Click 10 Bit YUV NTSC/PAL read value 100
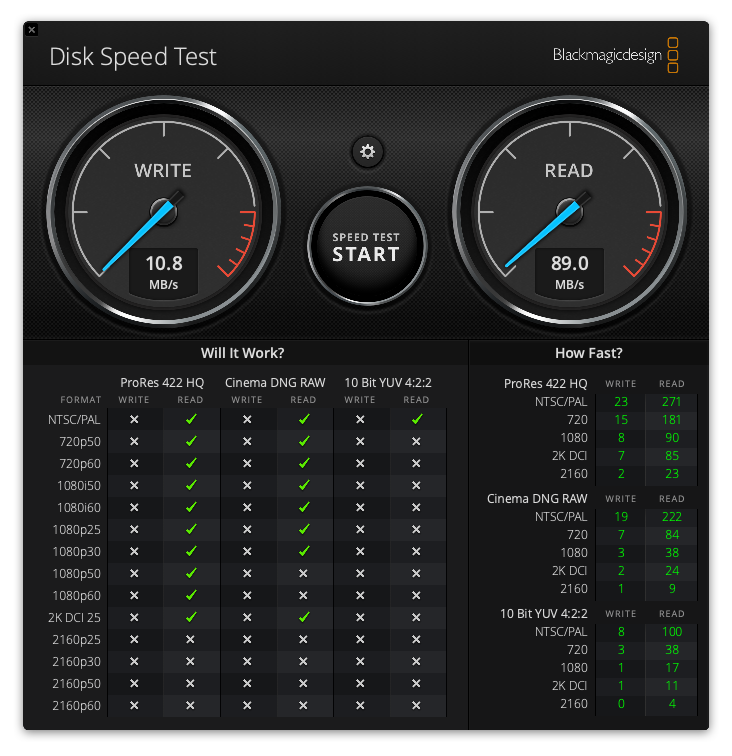The image size is (732, 756). [672, 632]
